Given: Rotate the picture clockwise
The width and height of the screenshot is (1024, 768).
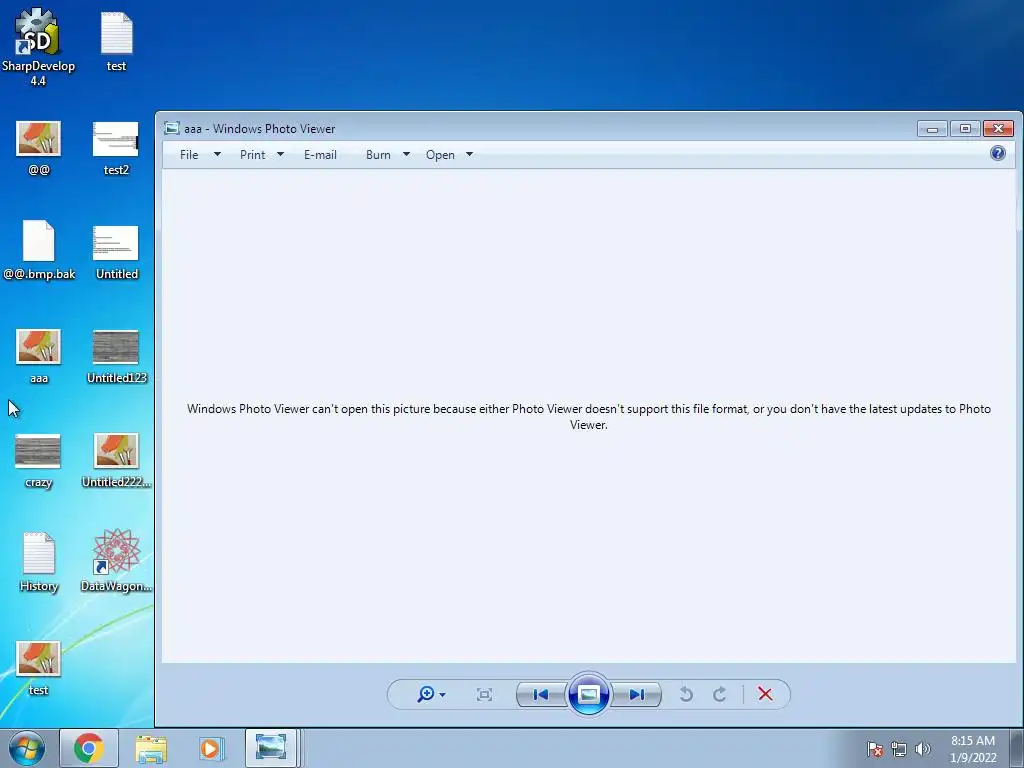Looking at the screenshot, I should [720, 694].
